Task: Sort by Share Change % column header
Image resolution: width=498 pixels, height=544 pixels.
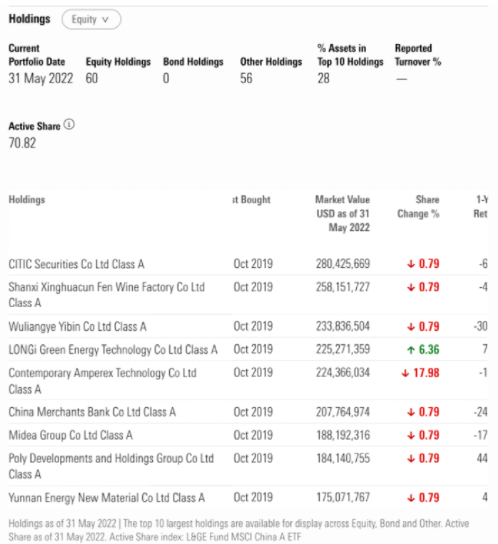Action: coord(418,207)
